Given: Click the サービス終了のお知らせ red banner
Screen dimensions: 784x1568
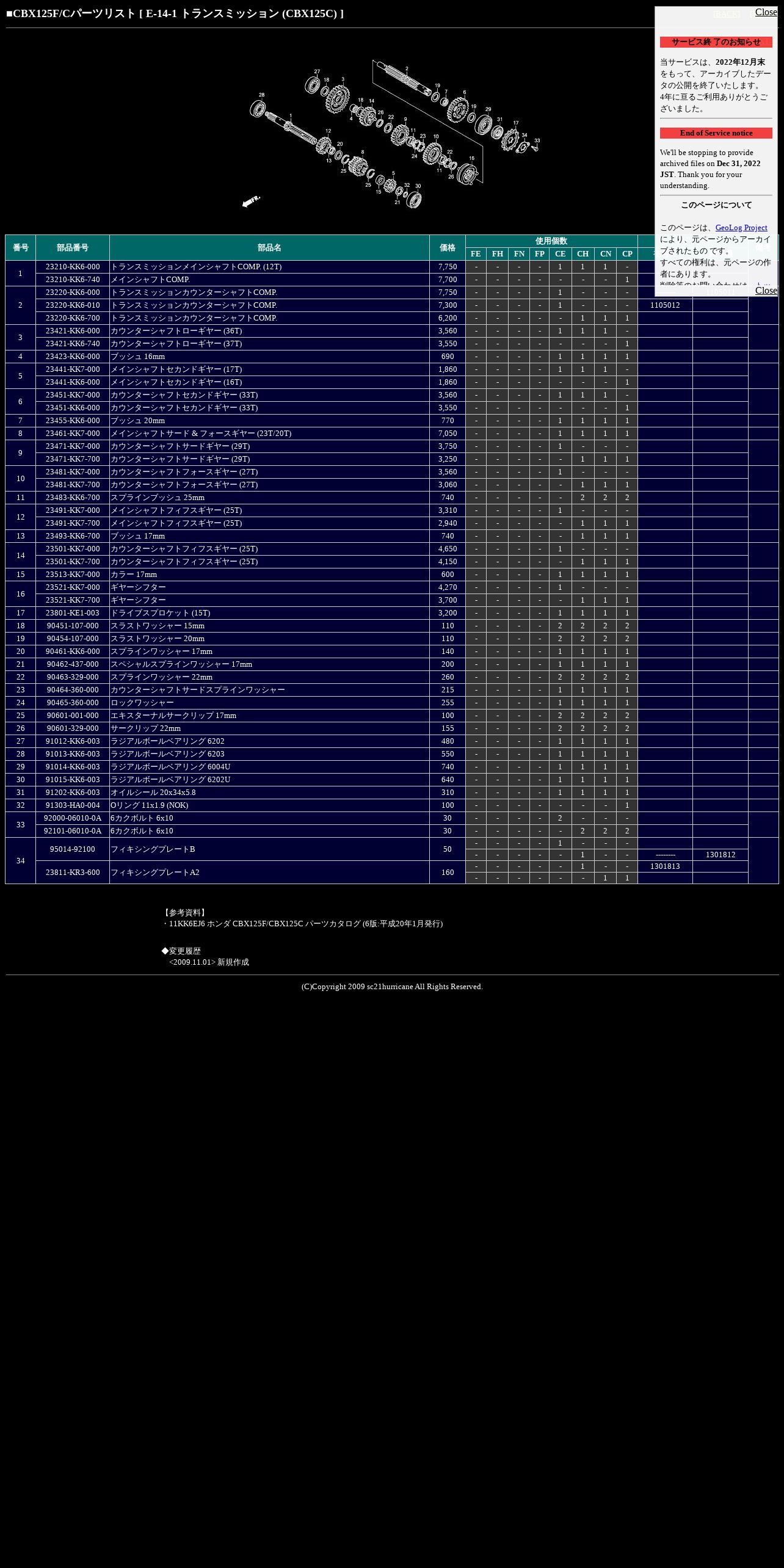Looking at the screenshot, I should [x=716, y=42].
